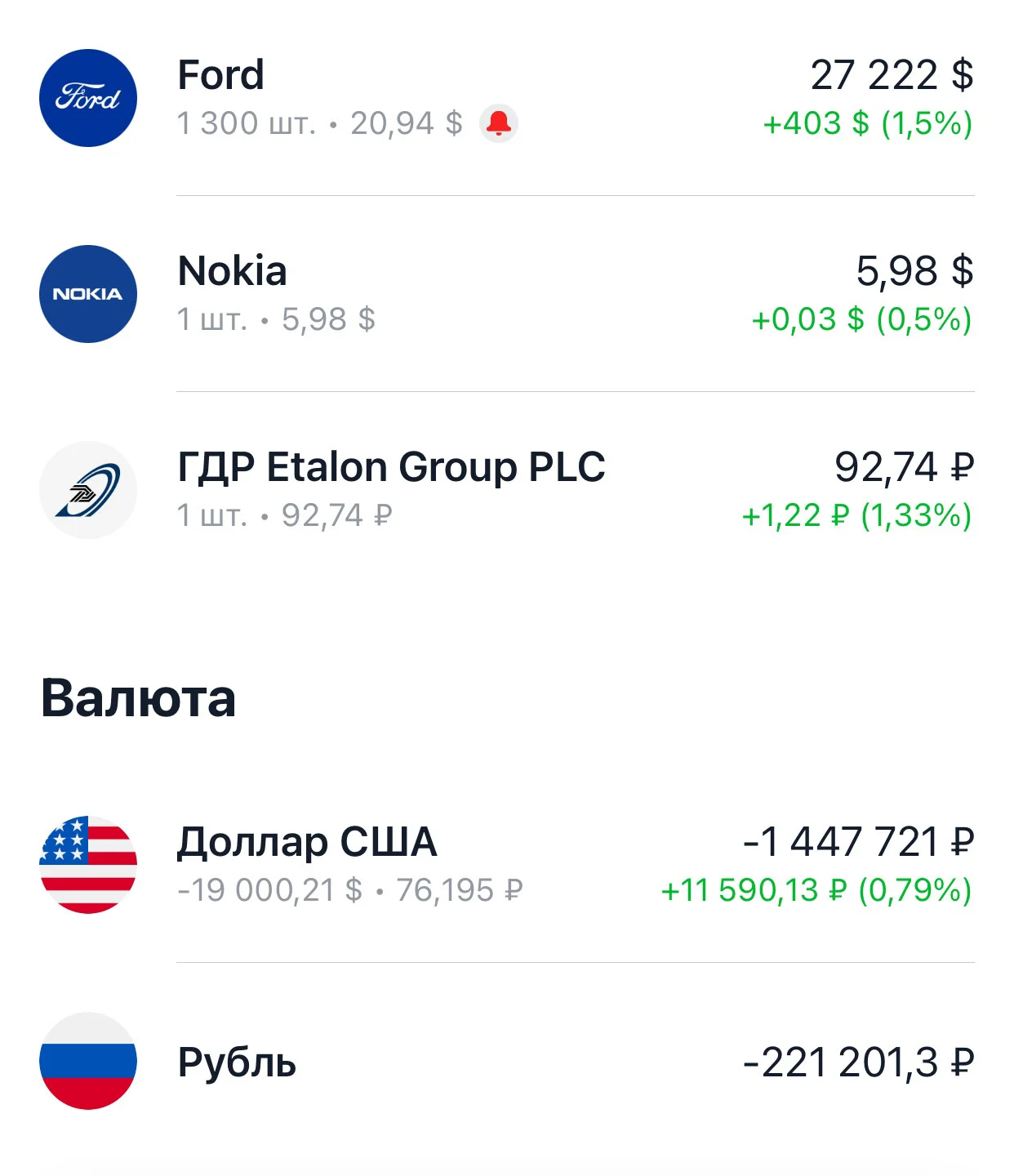This screenshot has width=1014, height=1176.
Task: Tap the red bell alert icon
Action: click(499, 123)
